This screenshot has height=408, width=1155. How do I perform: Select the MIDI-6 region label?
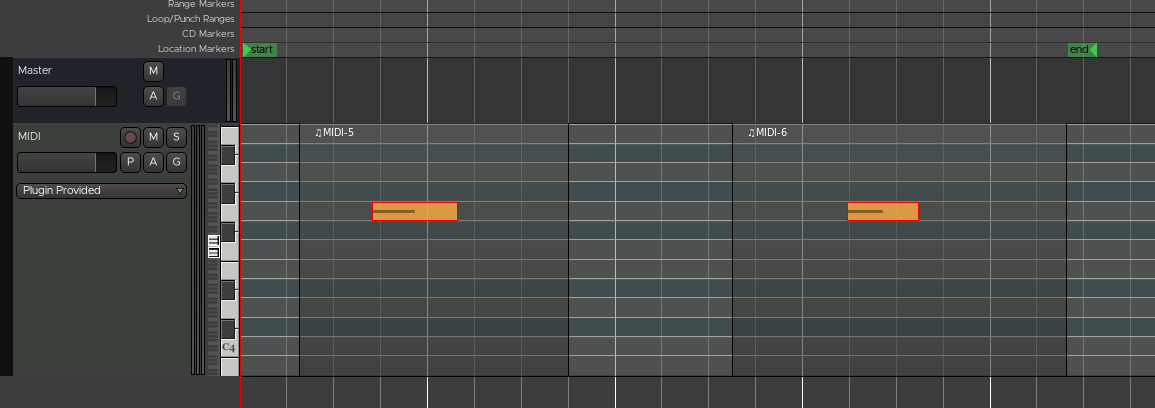768,132
